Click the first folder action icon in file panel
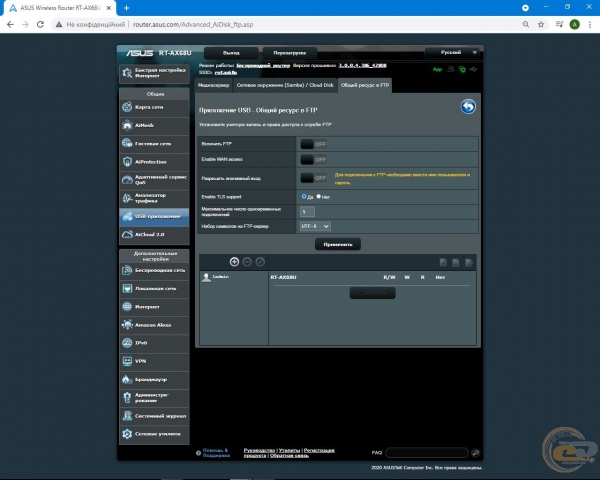Image resolution: width=600 pixels, height=480 pixels. click(443, 263)
